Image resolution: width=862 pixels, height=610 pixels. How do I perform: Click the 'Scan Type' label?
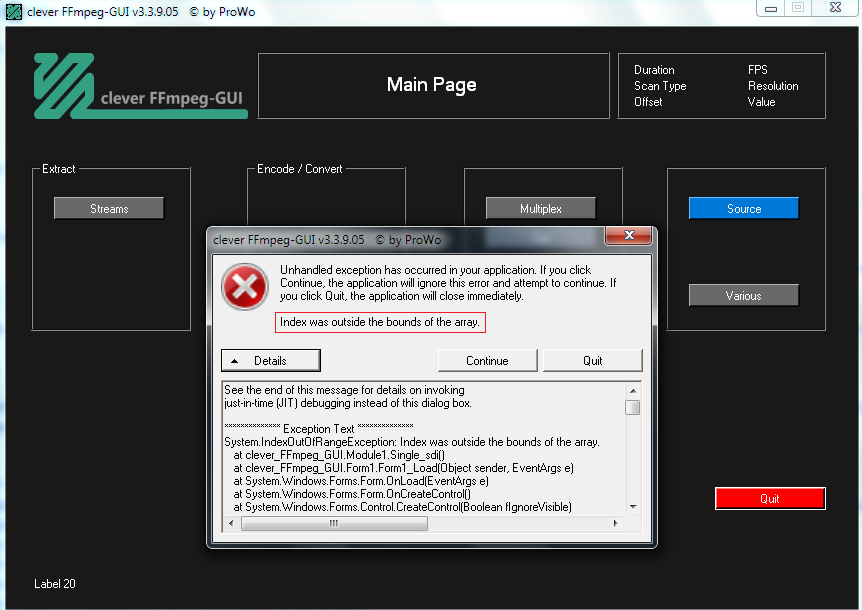tap(660, 86)
